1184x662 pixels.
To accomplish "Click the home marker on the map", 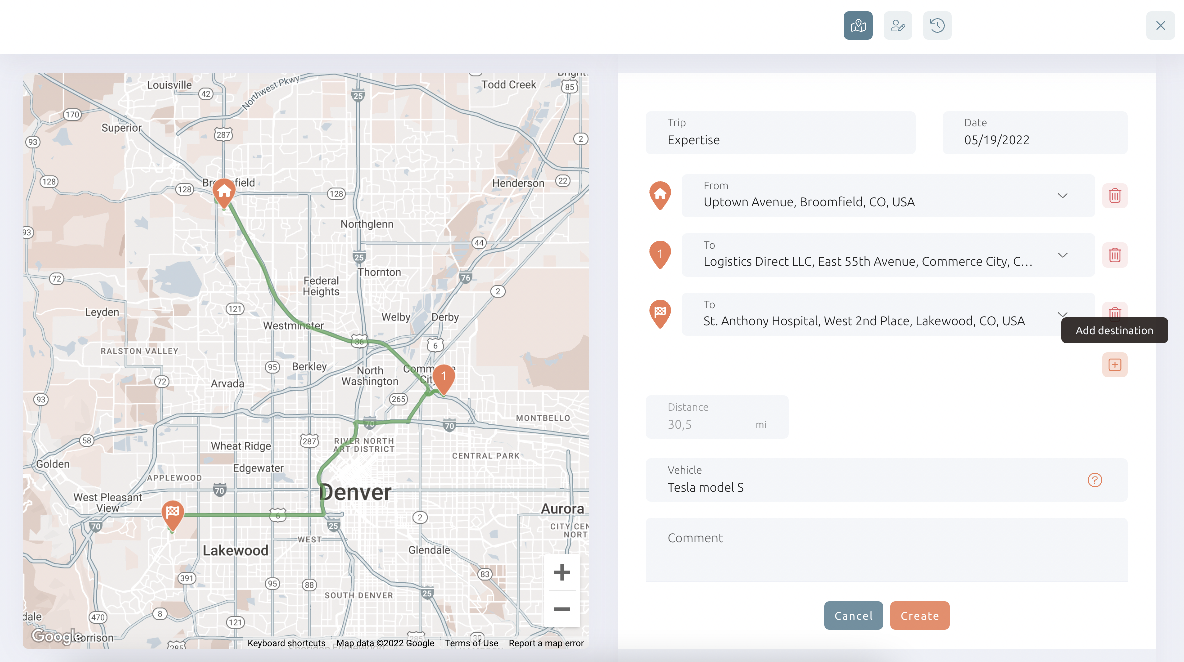I will 224,192.
